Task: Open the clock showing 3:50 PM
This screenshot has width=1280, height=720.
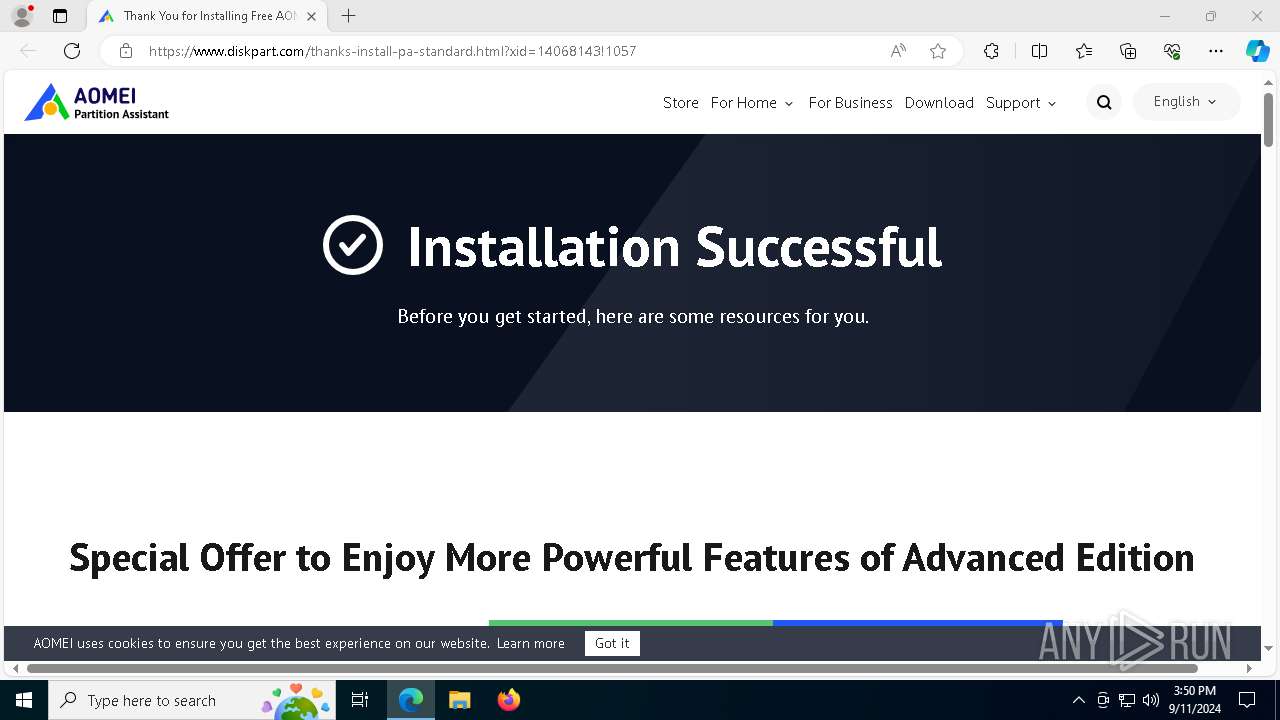Action: pos(1195,700)
